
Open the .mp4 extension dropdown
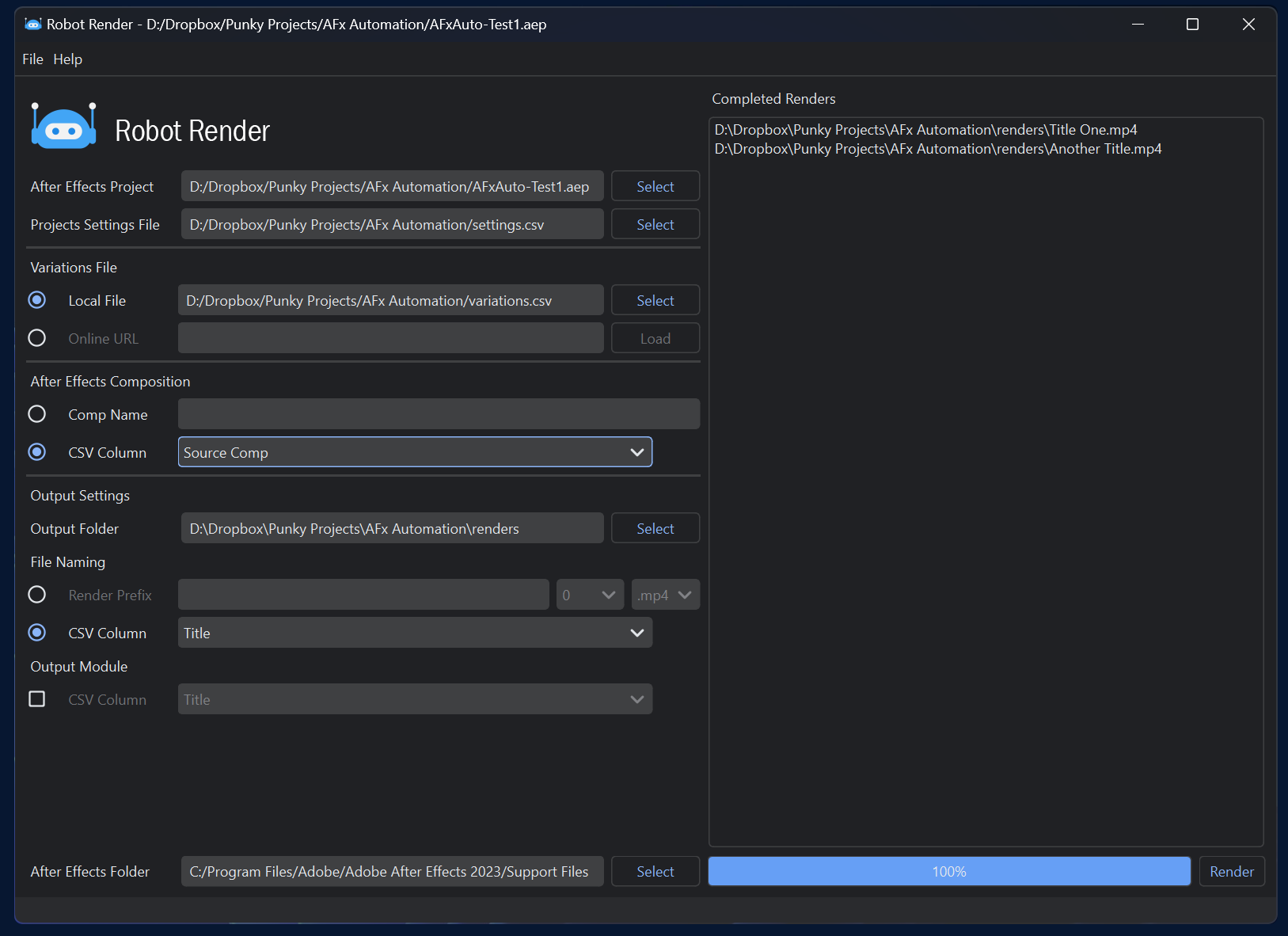(x=665, y=595)
